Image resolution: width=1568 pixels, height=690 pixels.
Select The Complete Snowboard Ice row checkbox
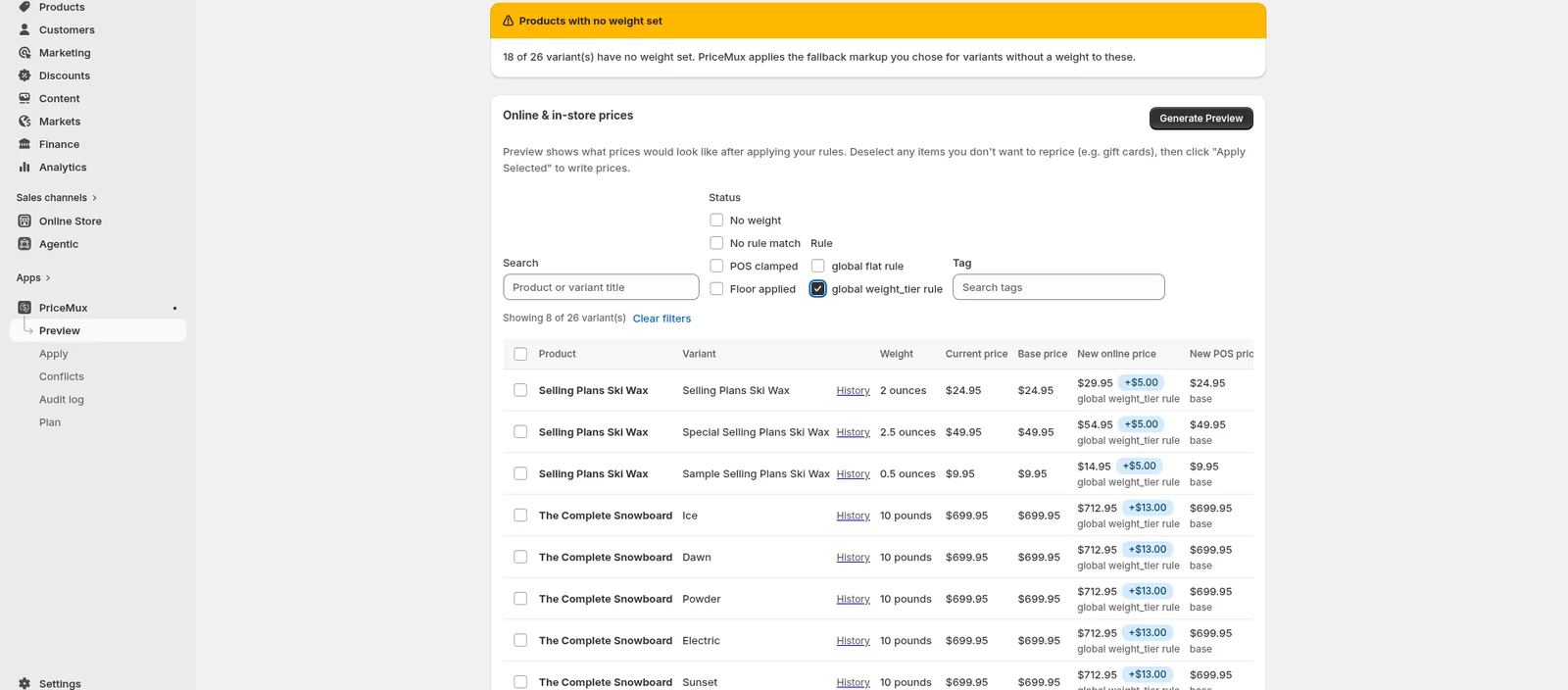pyautogui.click(x=520, y=516)
